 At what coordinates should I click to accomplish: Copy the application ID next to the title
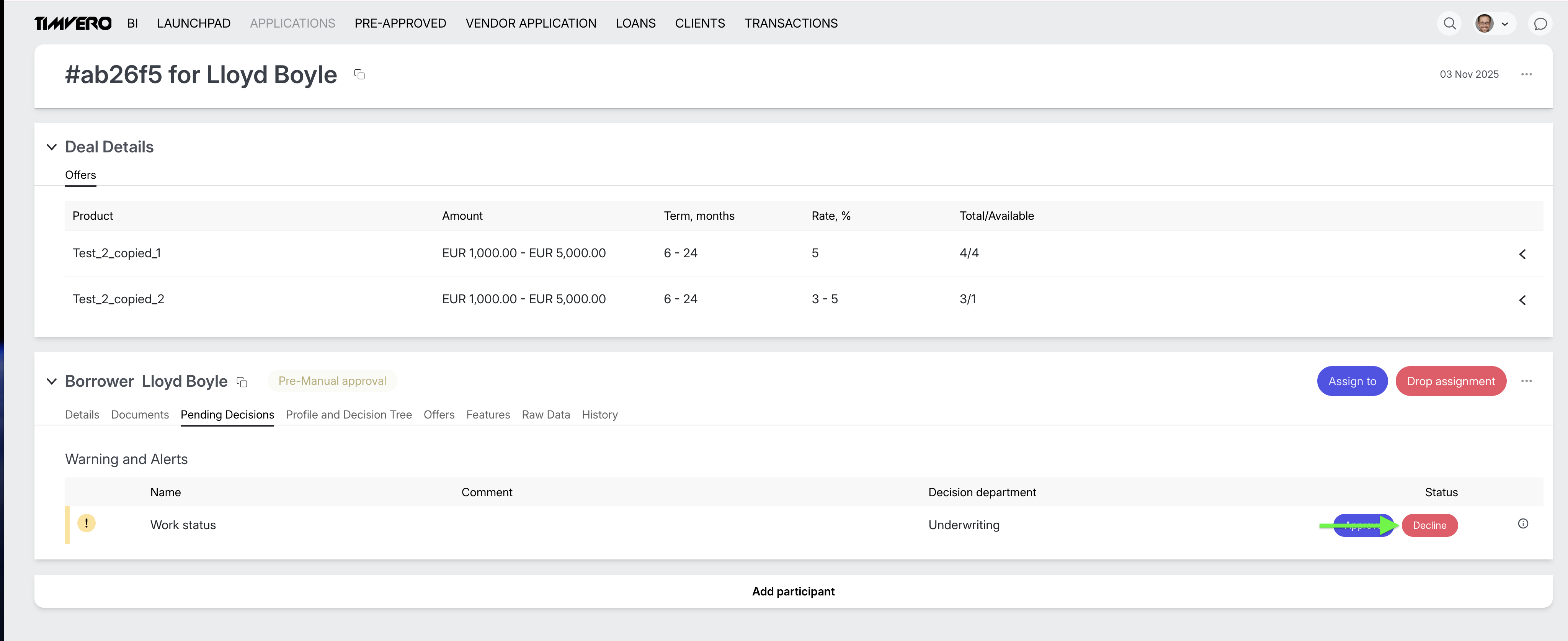359,74
